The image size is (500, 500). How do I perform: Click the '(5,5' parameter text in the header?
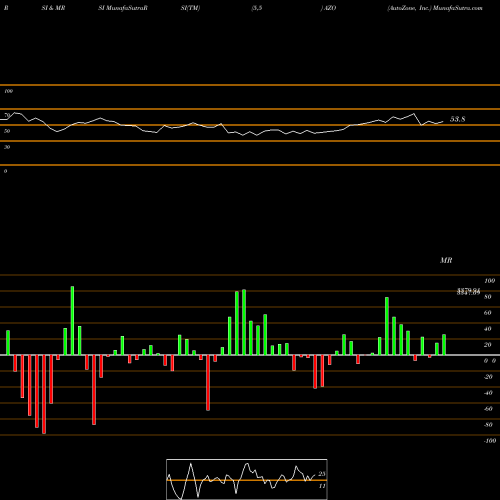coord(257,8)
